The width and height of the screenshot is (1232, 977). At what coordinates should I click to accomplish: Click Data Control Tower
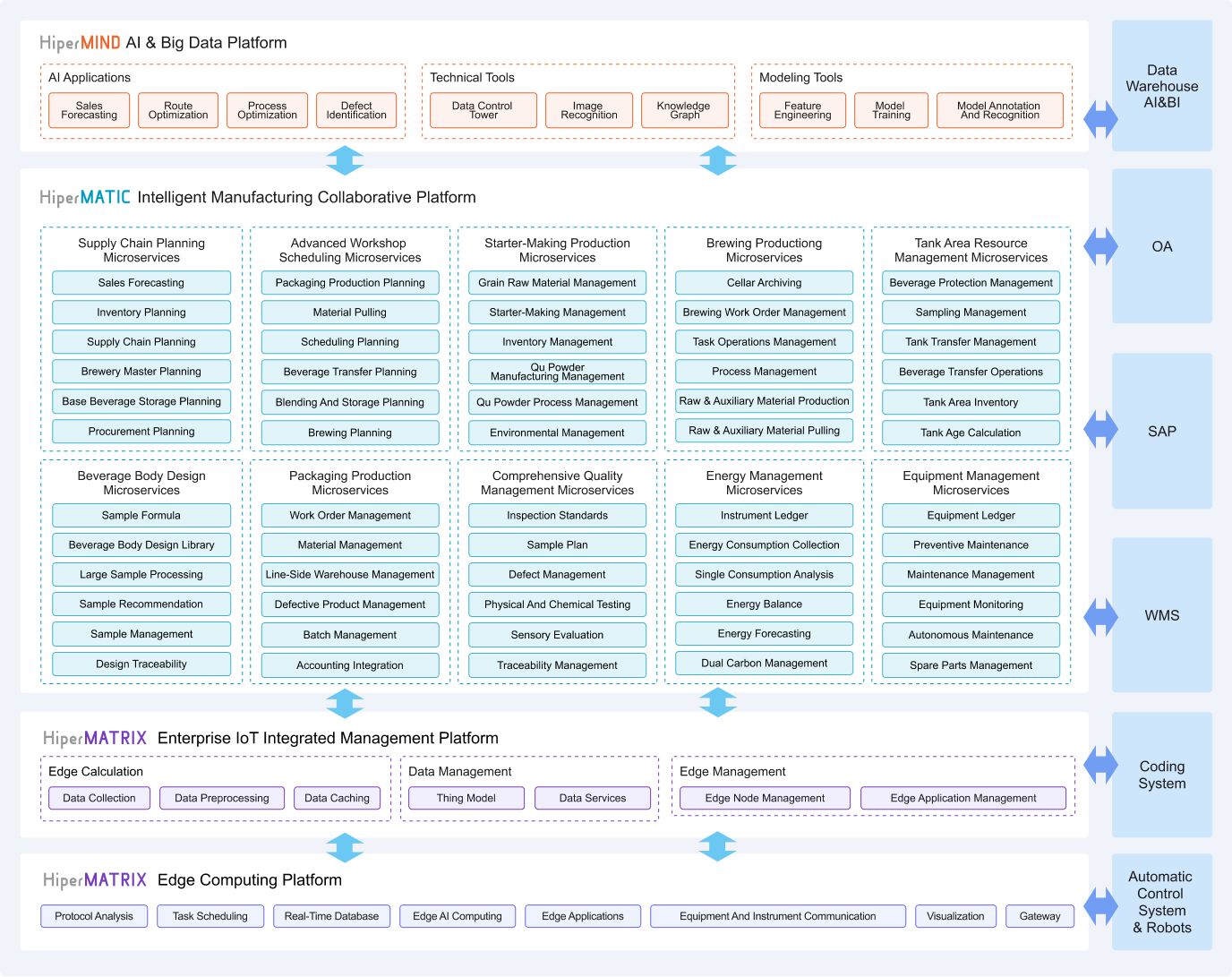click(x=483, y=110)
